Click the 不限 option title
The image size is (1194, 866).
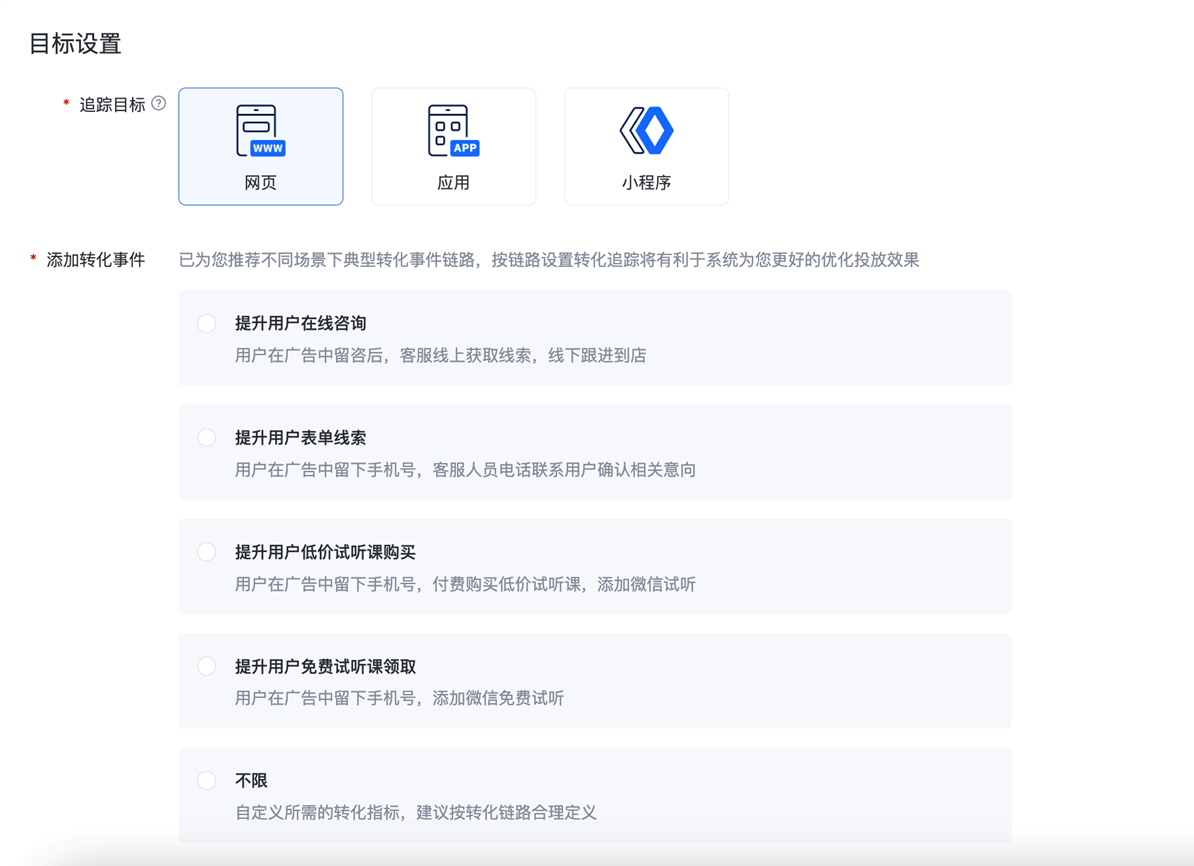point(251,780)
